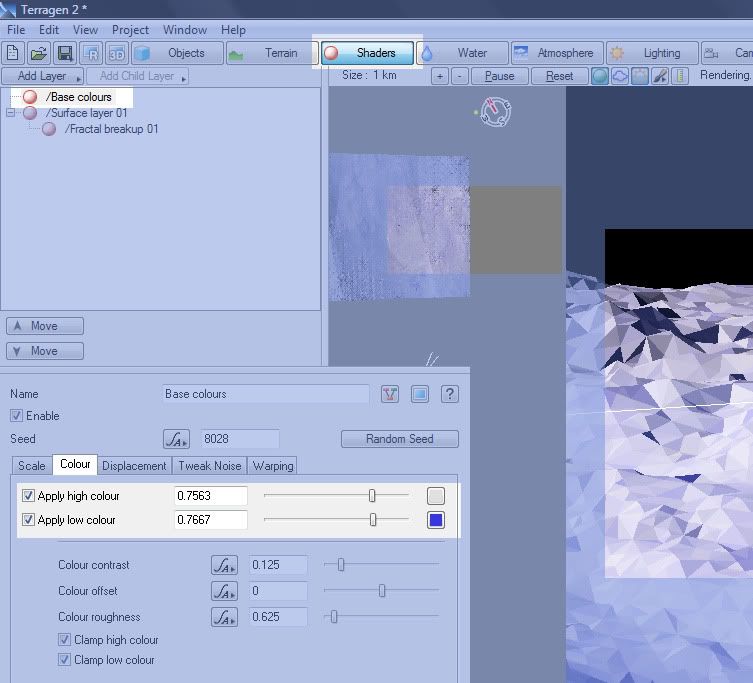Uncheck the Enable checkbox
Viewport: 753px width, 683px height.
(x=16, y=416)
